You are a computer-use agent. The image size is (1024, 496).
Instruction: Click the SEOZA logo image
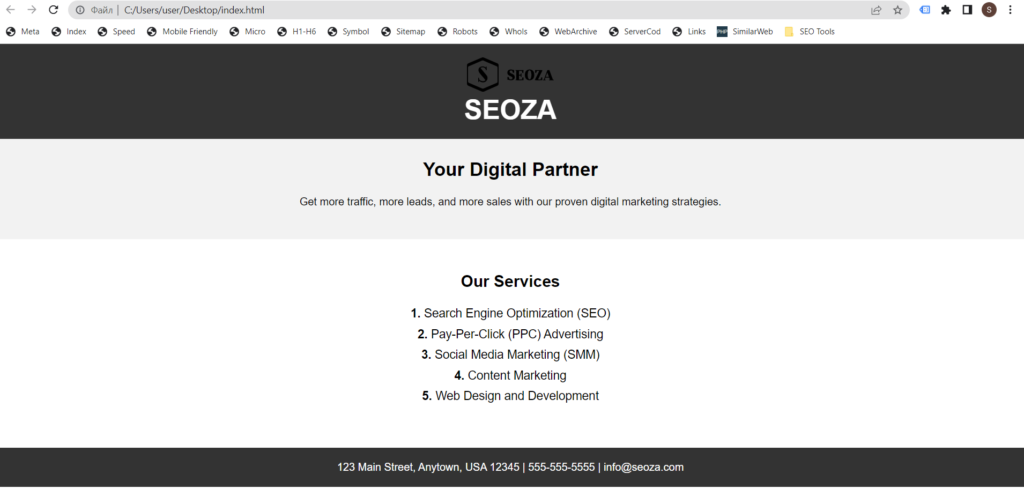(510, 74)
